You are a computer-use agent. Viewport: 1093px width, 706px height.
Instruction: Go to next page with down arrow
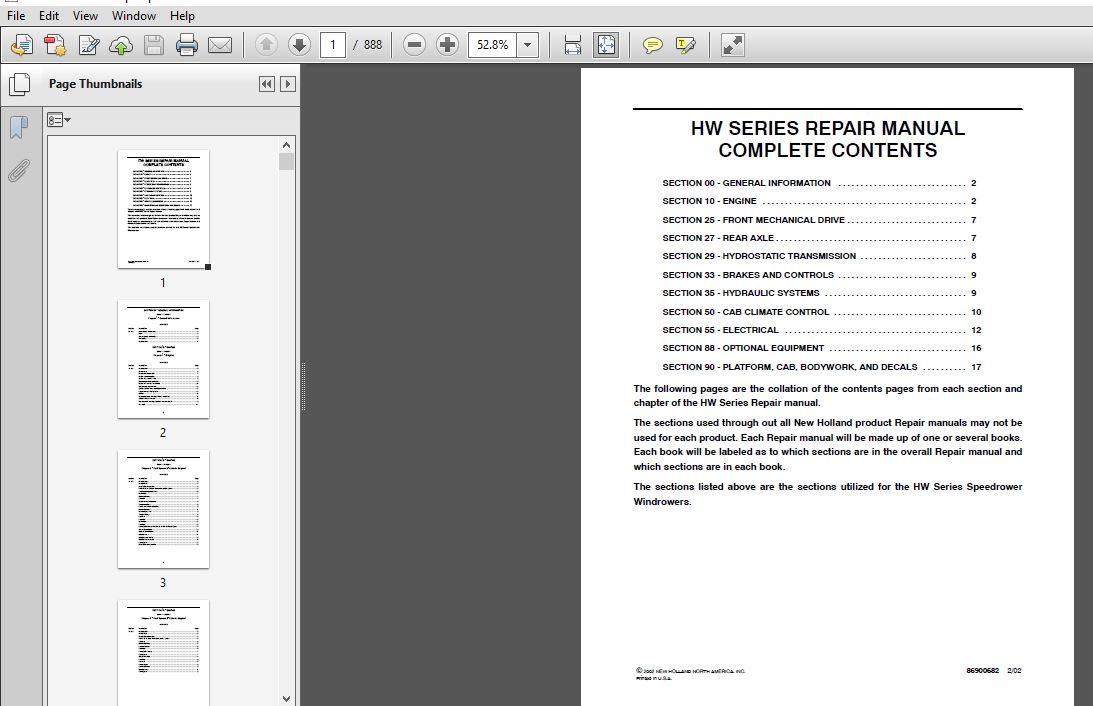(299, 45)
